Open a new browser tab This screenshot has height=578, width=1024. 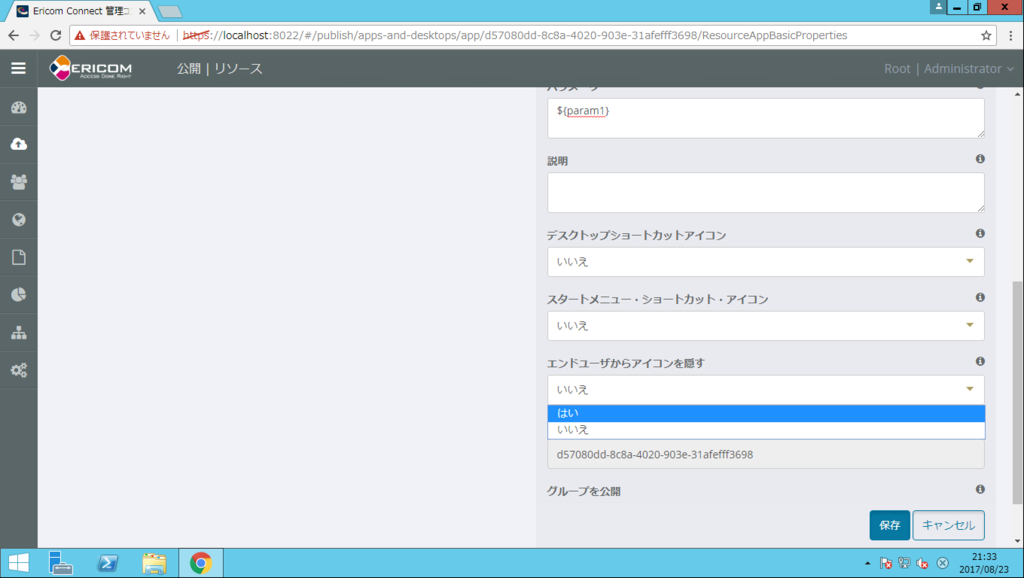[x=170, y=11]
